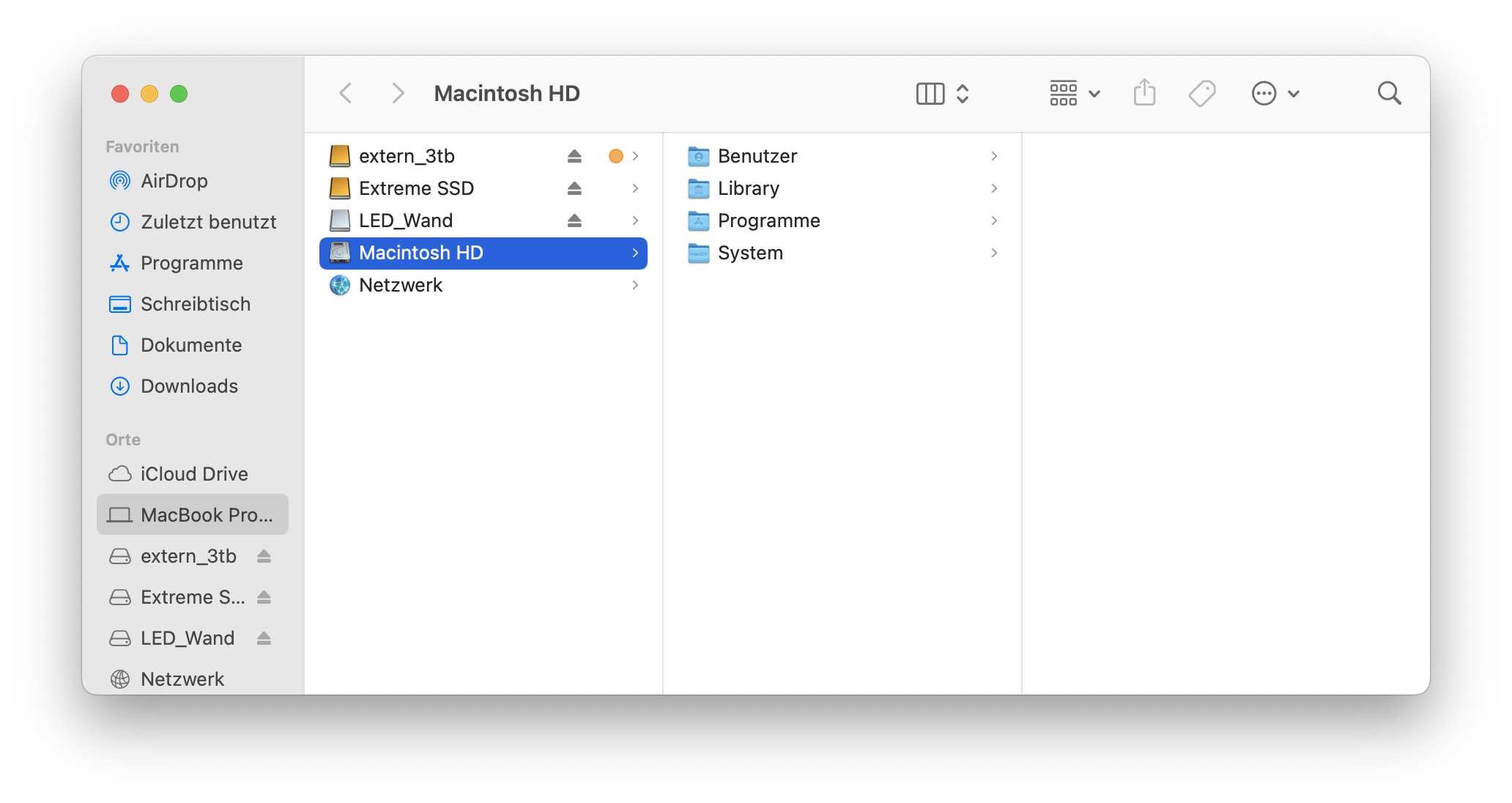Open iCloud Drive location
This screenshot has width=1512, height=803.
[194, 474]
